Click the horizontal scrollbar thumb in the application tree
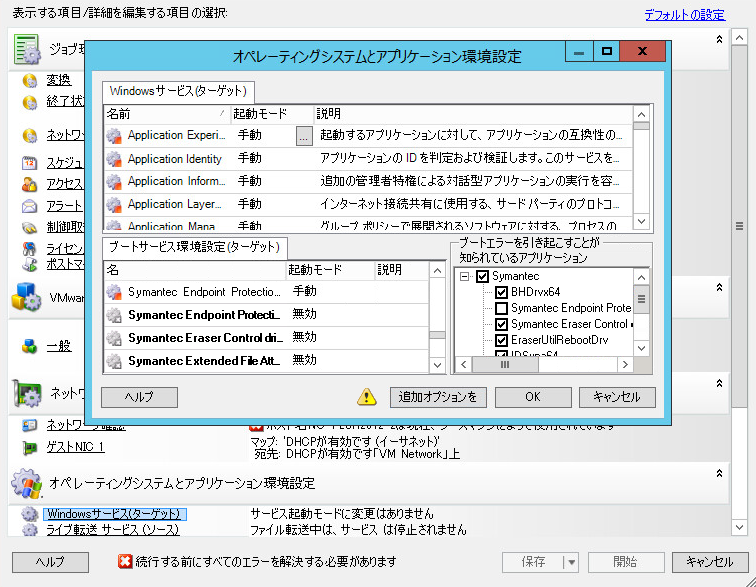Viewport: 756px width, 587px height. 505,365
